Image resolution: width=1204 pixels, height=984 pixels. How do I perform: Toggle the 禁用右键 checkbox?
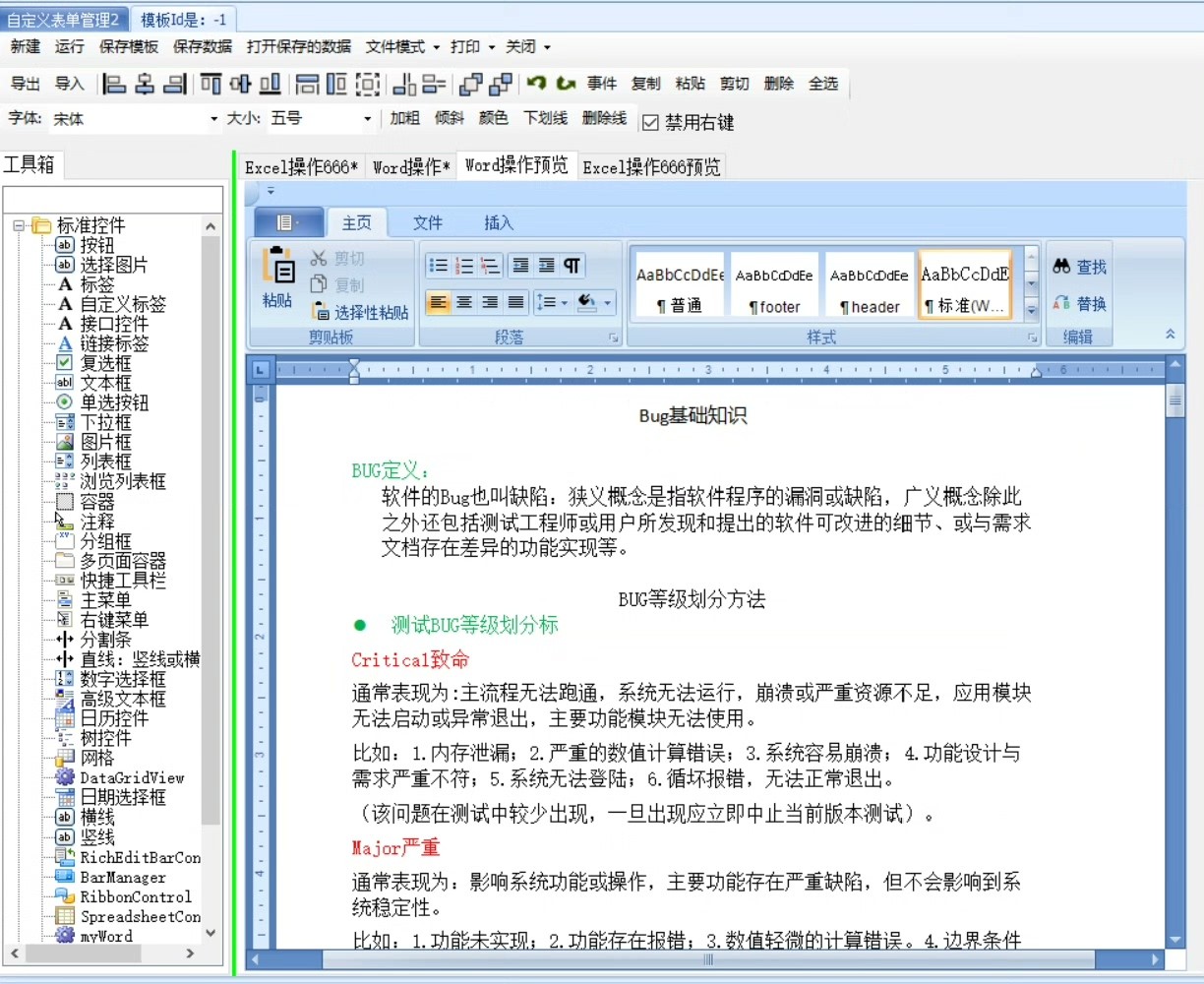point(650,122)
